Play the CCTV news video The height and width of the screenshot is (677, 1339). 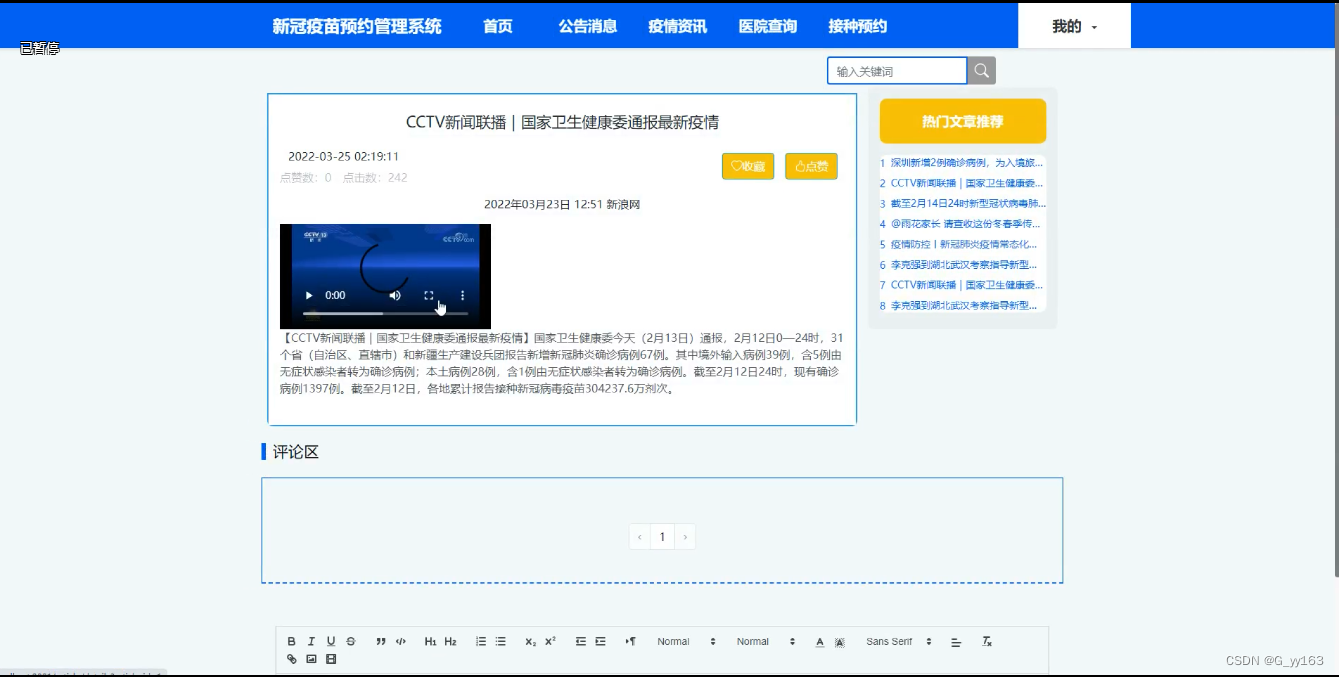[309, 295]
